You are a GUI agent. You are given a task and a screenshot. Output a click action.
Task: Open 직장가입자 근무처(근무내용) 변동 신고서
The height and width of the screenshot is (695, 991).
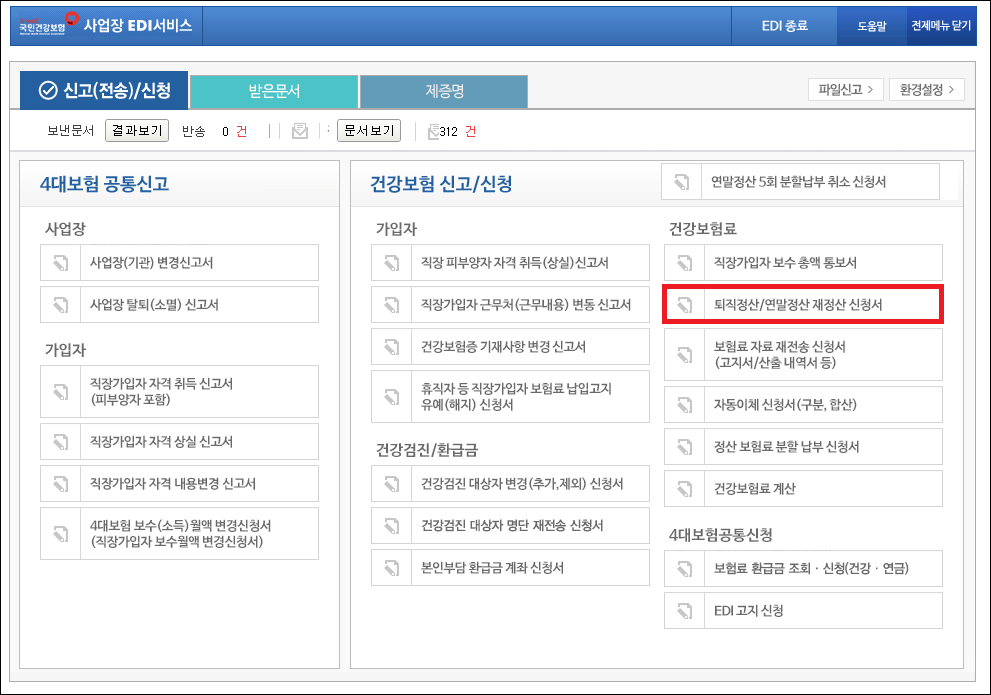click(511, 305)
